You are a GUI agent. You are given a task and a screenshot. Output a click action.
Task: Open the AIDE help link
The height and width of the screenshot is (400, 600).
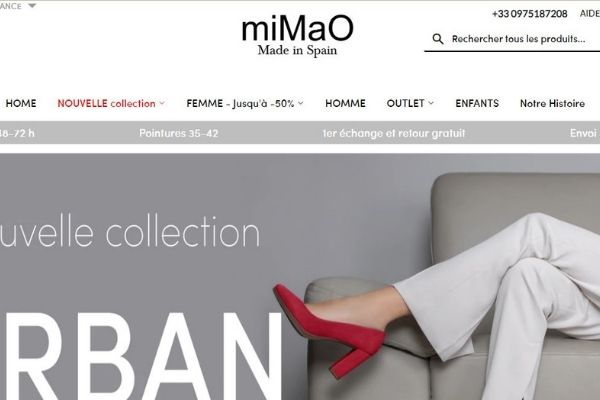pyautogui.click(x=590, y=14)
